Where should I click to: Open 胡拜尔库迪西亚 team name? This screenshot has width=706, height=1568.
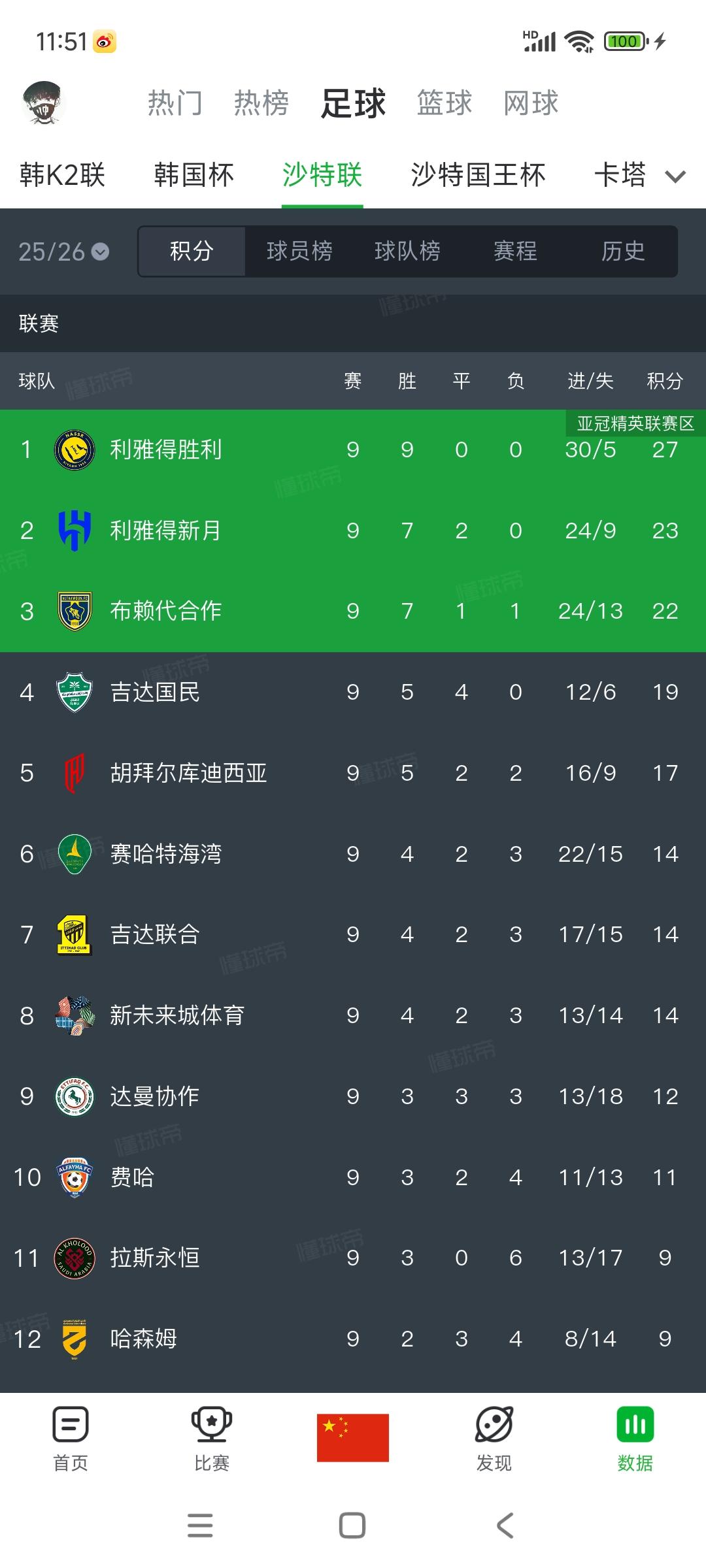tap(188, 773)
